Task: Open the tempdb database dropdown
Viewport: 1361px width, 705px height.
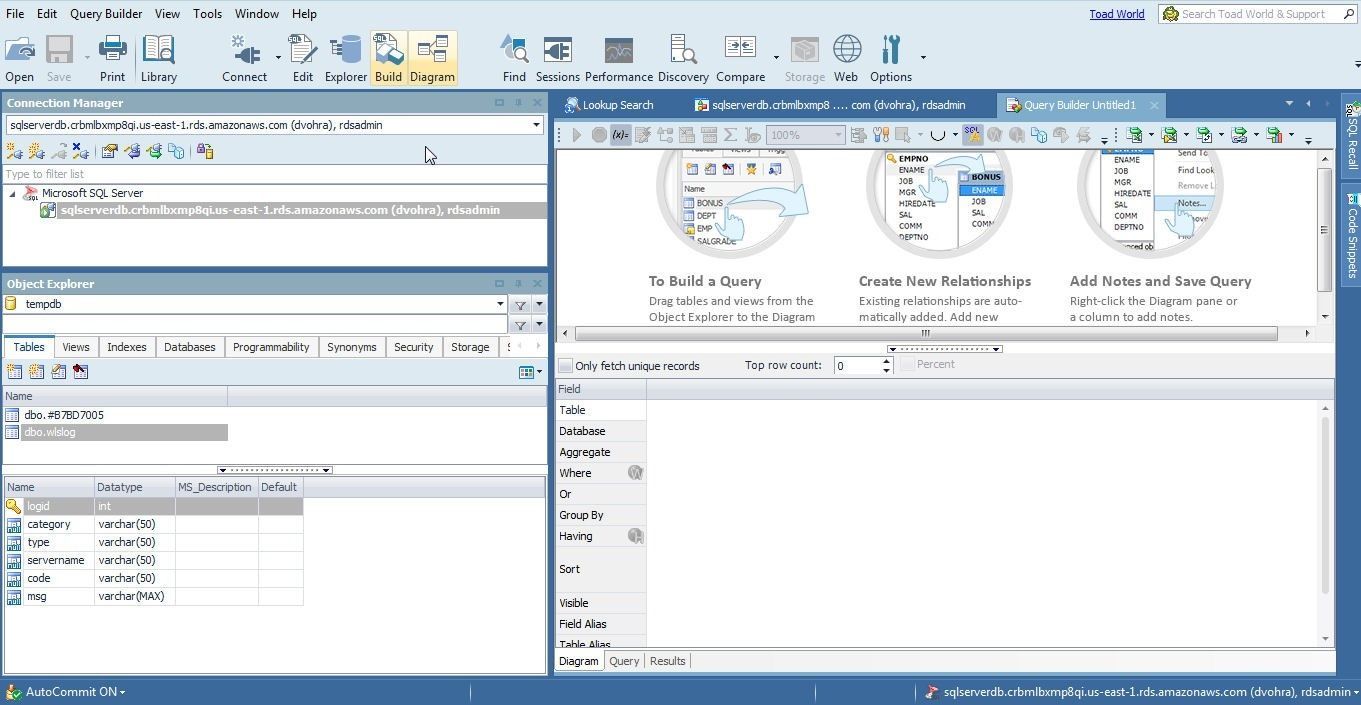Action: coord(500,304)
